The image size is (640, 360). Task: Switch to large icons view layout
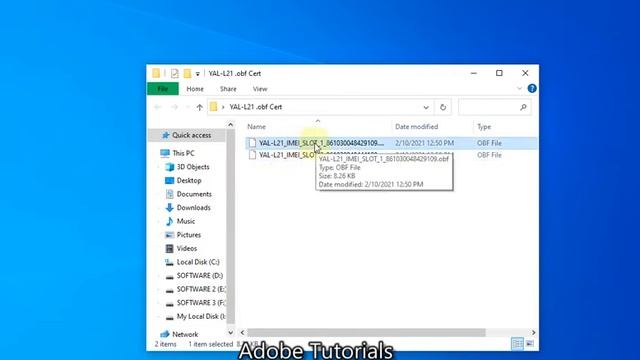[529, 344]
